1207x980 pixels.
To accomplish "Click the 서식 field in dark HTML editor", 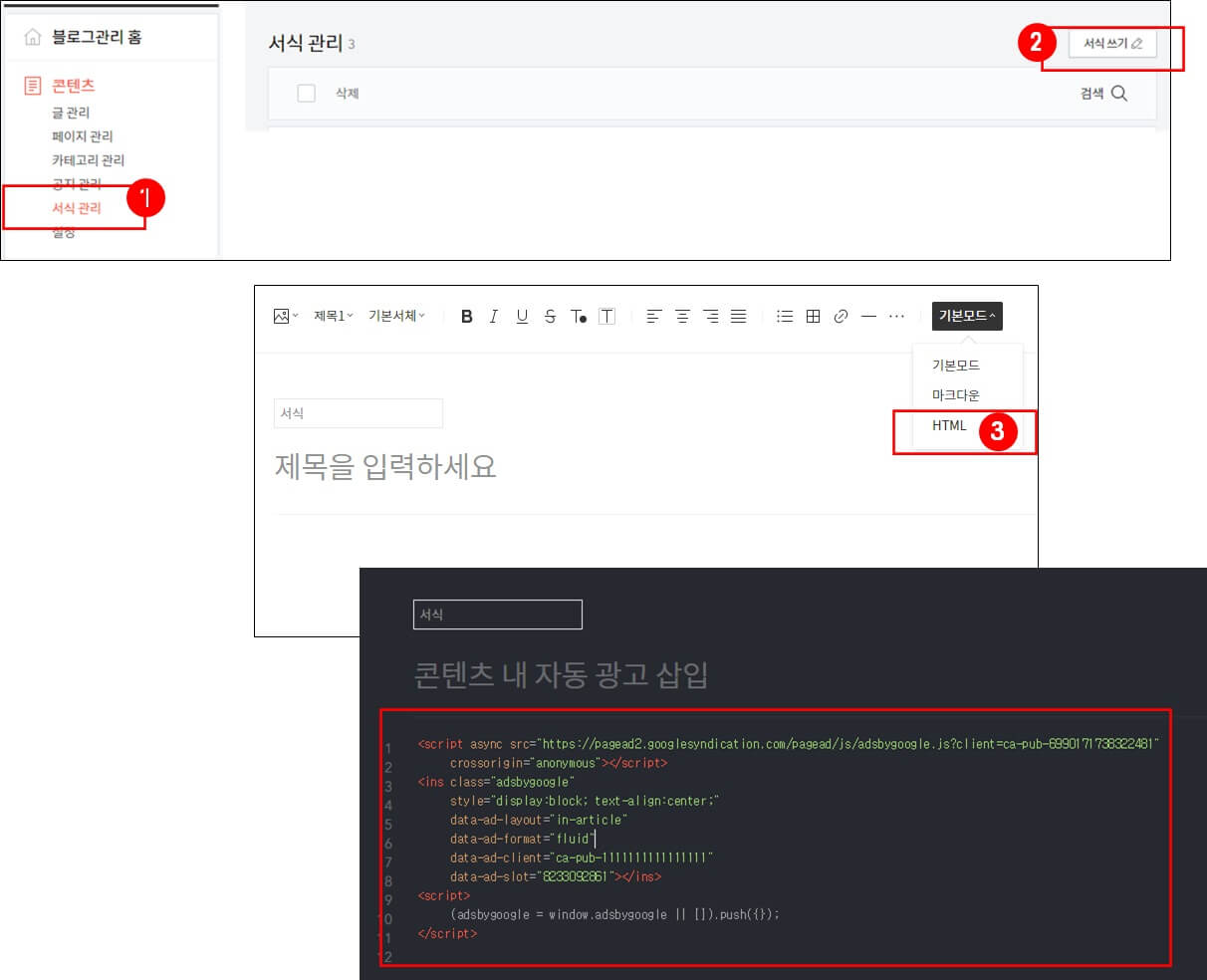I will click(498, 614).
